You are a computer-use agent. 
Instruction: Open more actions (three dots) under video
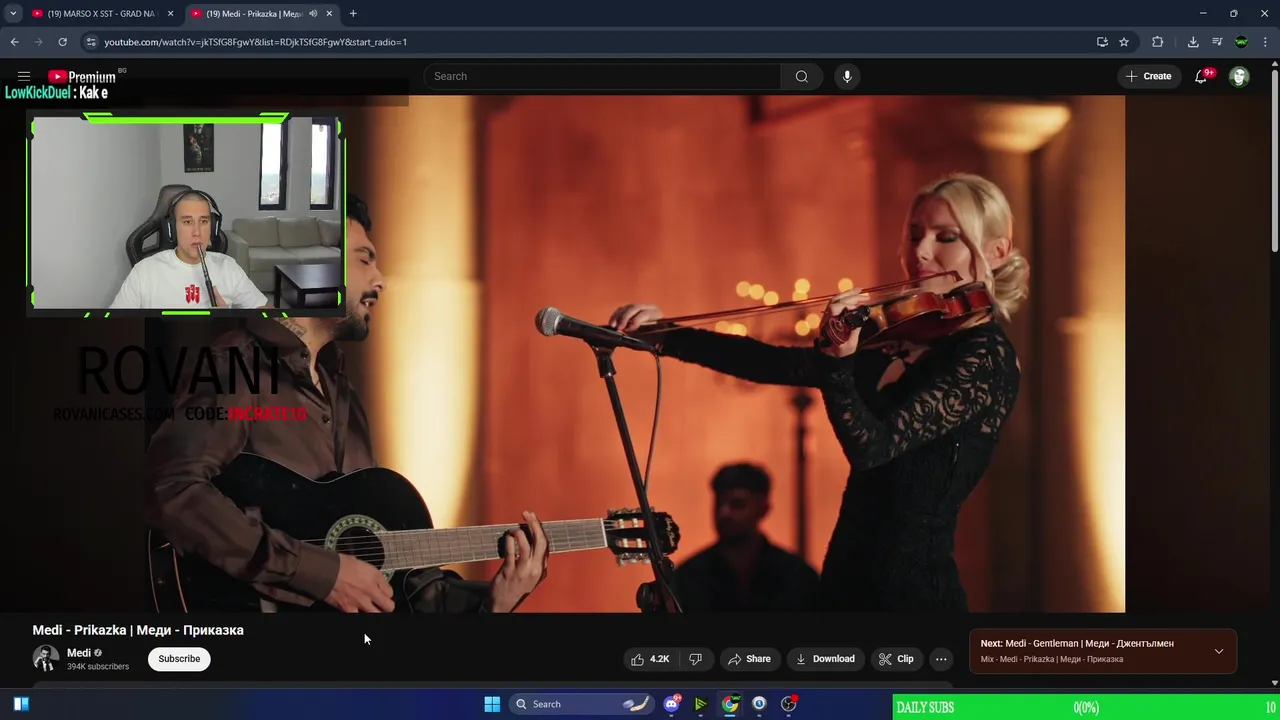click(x=941, y=659)
